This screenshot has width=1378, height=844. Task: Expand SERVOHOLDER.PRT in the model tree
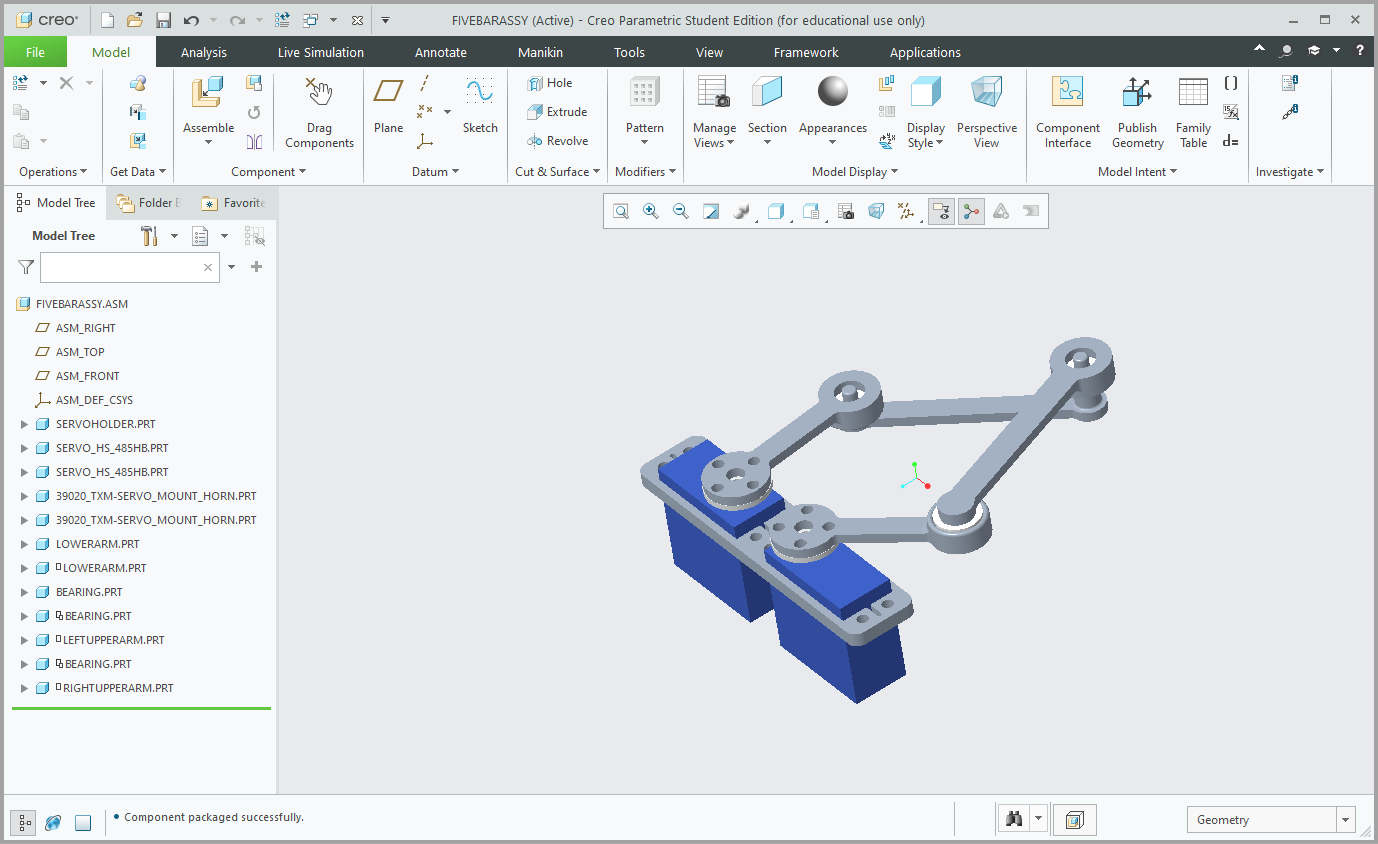tap(25, 424)
